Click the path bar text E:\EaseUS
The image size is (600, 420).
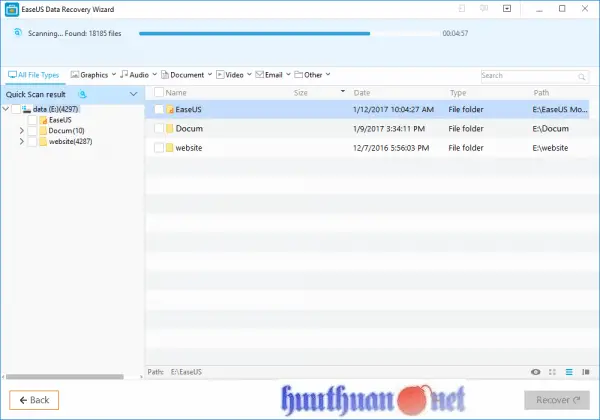(186, 372)
